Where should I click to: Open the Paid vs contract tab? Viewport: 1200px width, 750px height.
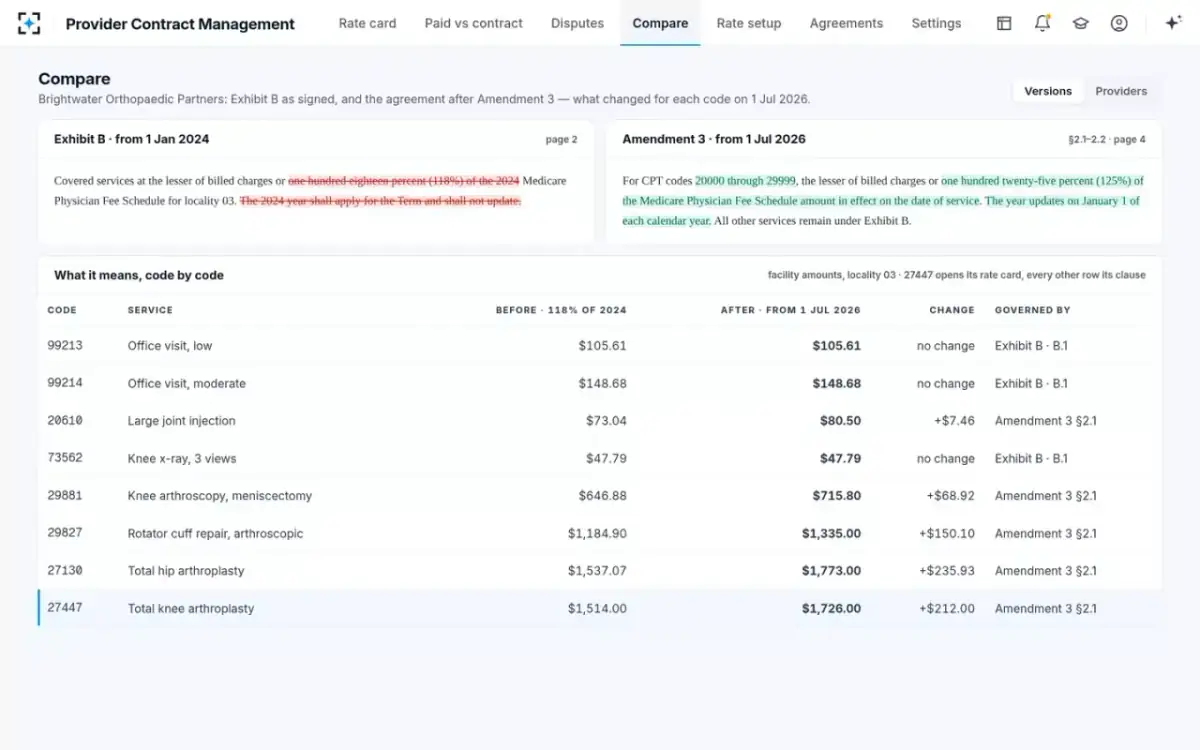point(473,23)
